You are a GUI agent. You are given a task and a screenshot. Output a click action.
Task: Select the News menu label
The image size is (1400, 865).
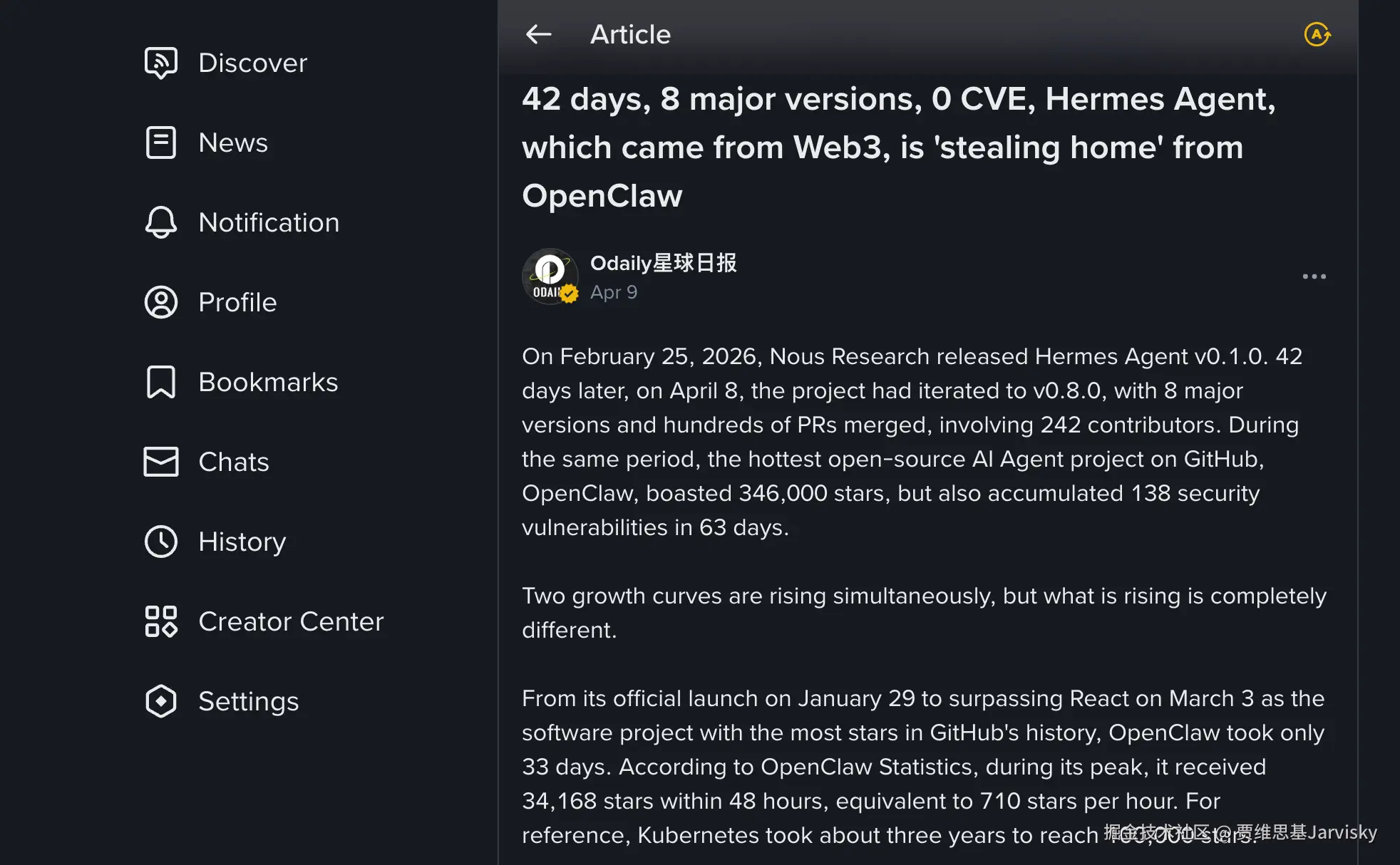pos(233,143)
